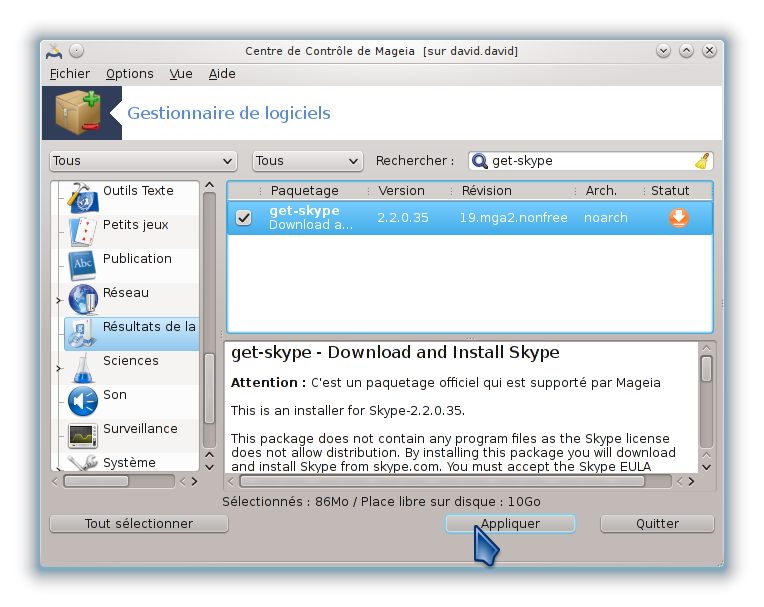This screenshot has height=607, width=764.
Task: Open the second Tous dropdown
Action: [307, 161]
